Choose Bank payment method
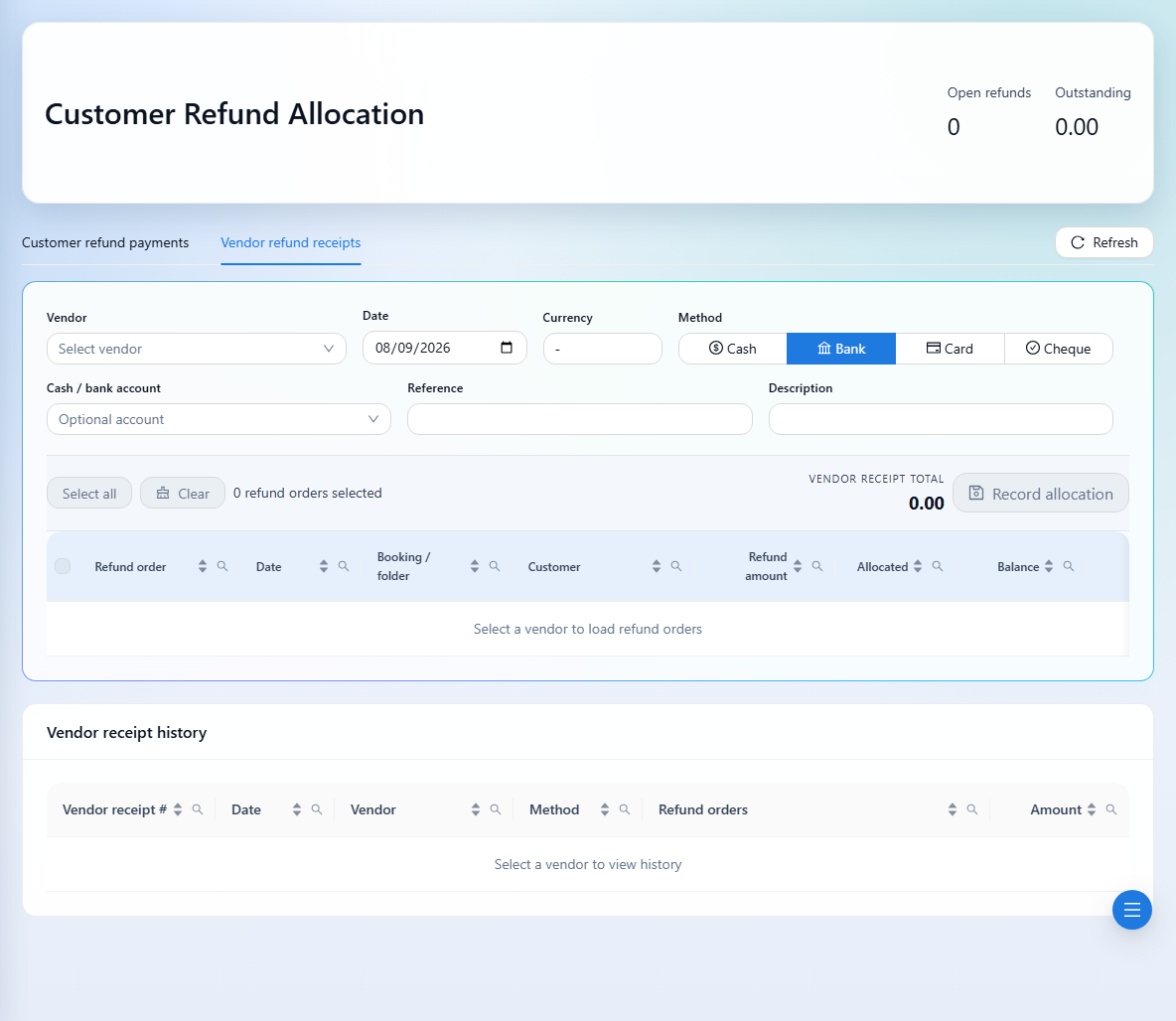This screenshot has width=1176, height=1021. point(840,349)
